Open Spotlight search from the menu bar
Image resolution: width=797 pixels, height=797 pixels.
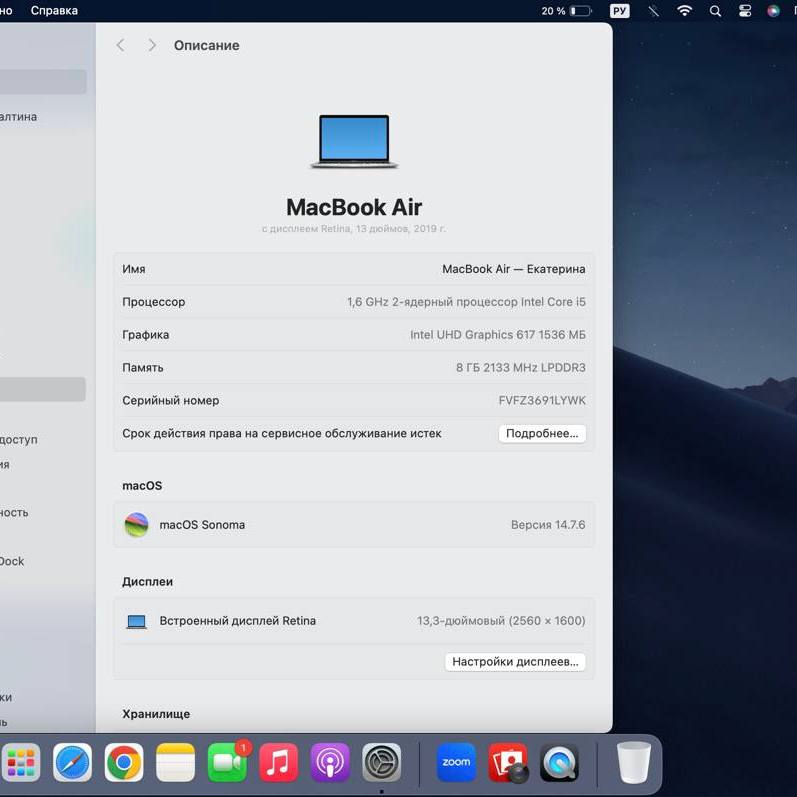pyautogui.click(x=715, y=11)
